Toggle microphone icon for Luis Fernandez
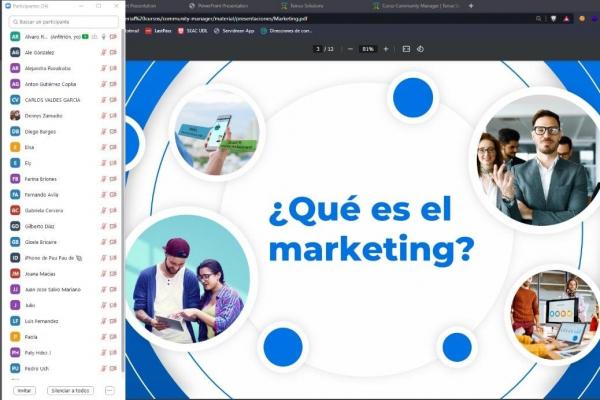Image resolution: width=600 pixels, height=400 pixels. 103,321
